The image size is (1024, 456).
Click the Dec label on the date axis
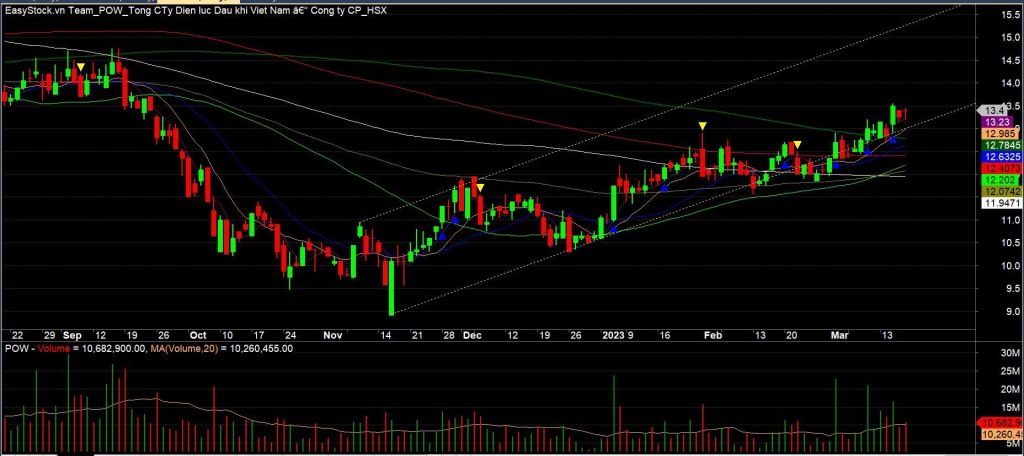click(472, 335)
